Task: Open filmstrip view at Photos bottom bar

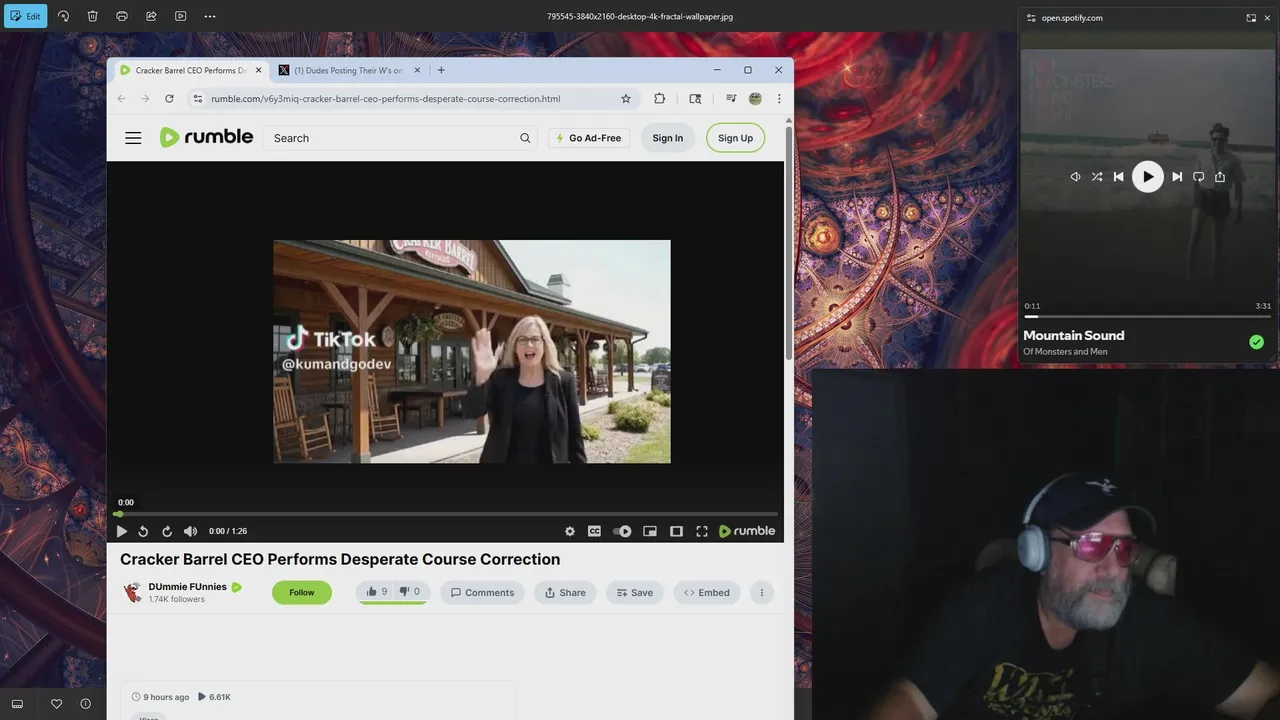Action: [17, 704]
